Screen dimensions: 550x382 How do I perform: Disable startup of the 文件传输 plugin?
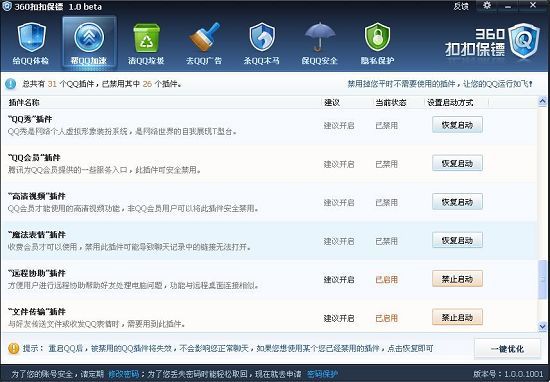tap(457, 317)
